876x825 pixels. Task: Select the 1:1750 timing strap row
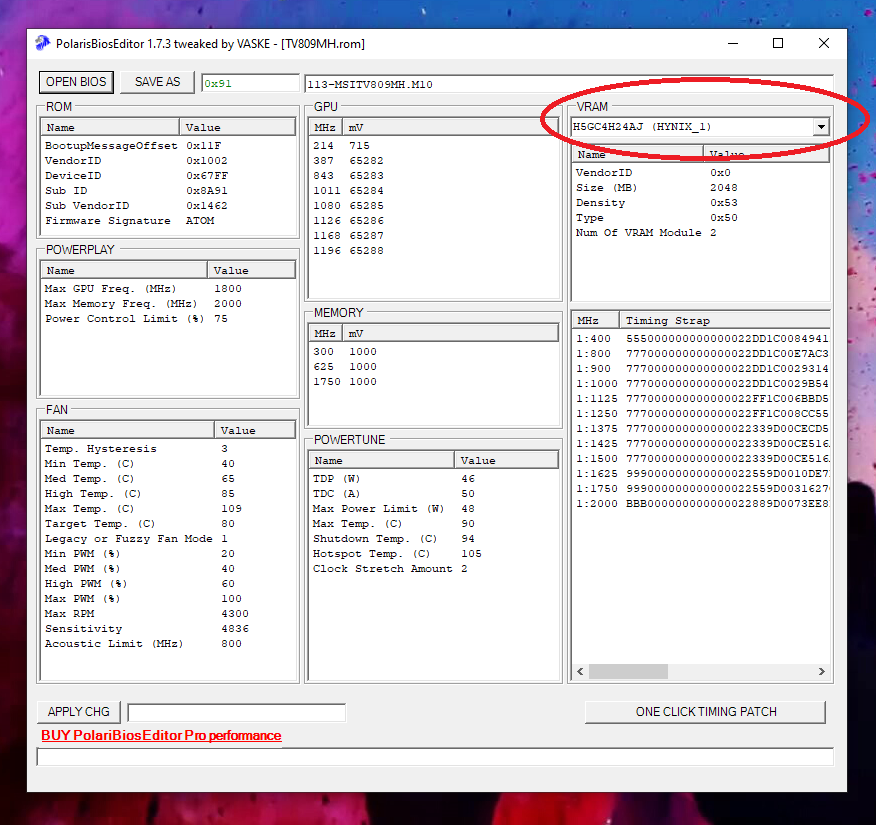point(702,489)
